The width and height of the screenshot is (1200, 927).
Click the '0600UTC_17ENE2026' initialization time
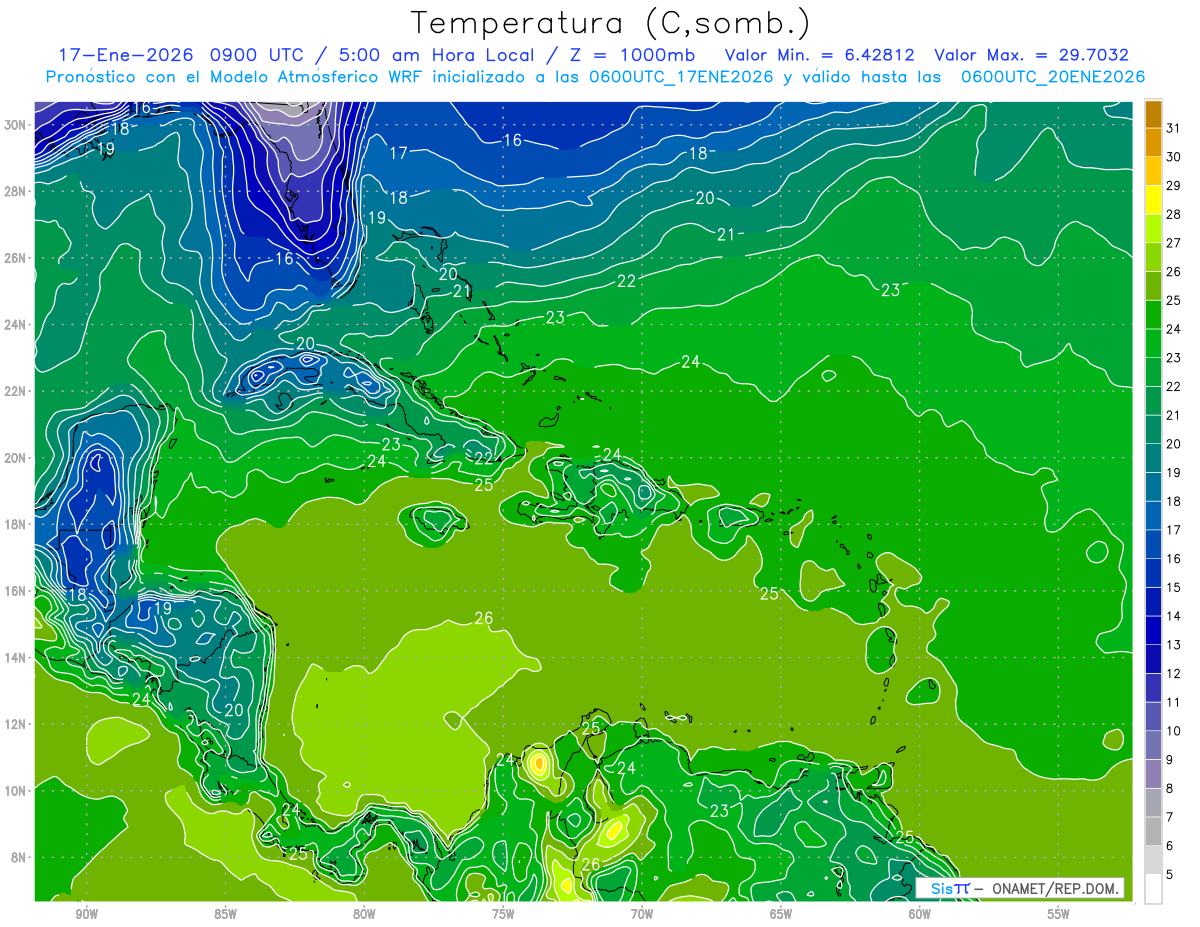(x=681, y=77)
